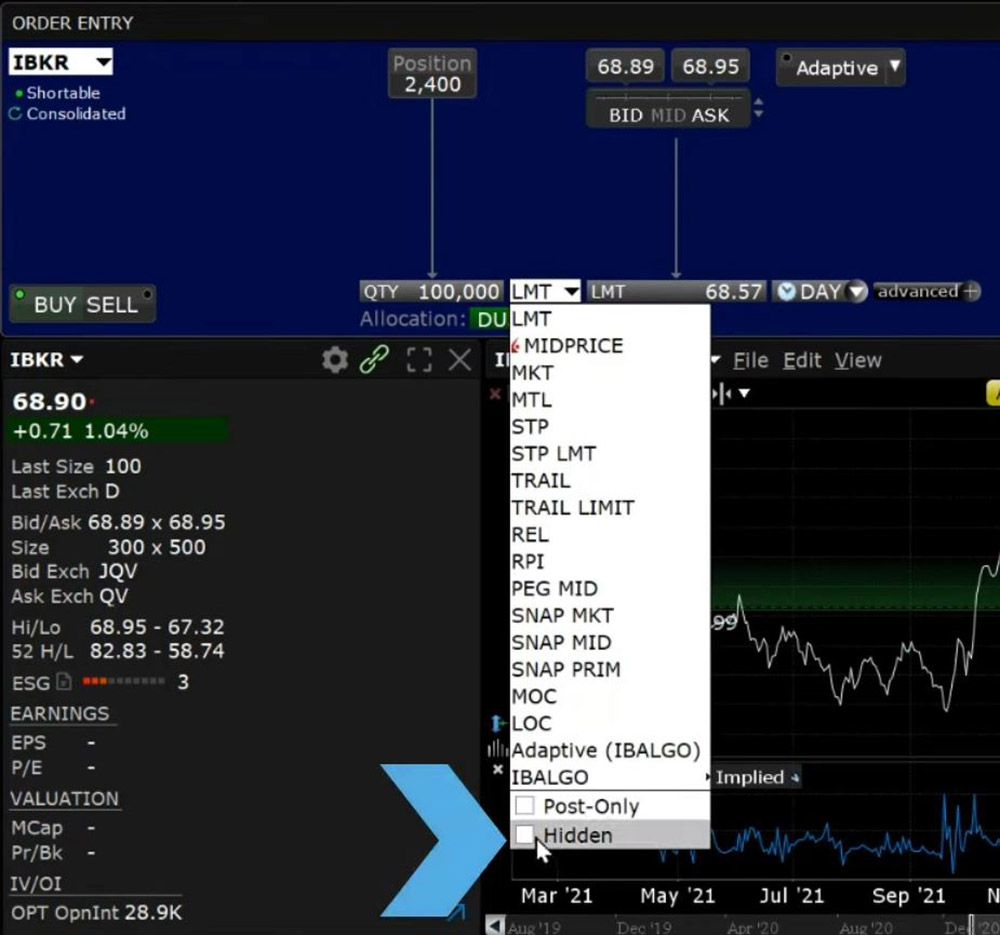Close the Implied sub-chart with white X

pyautogui.click(x=498, y=770)
